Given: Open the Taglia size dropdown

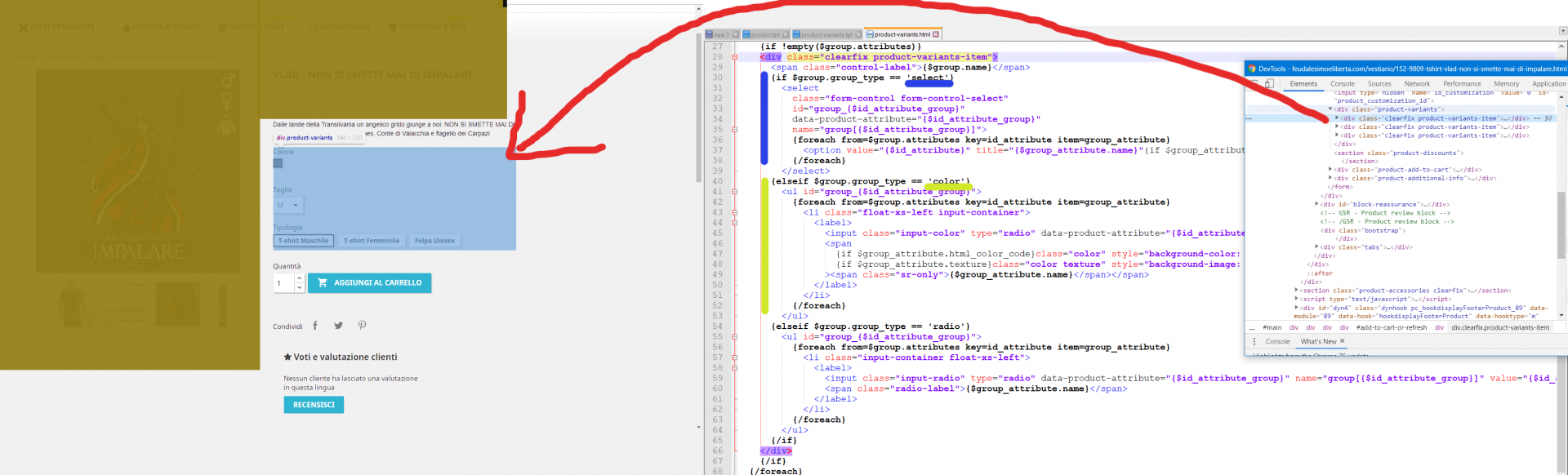Looking at the screenshot, I should click(287, 205).
